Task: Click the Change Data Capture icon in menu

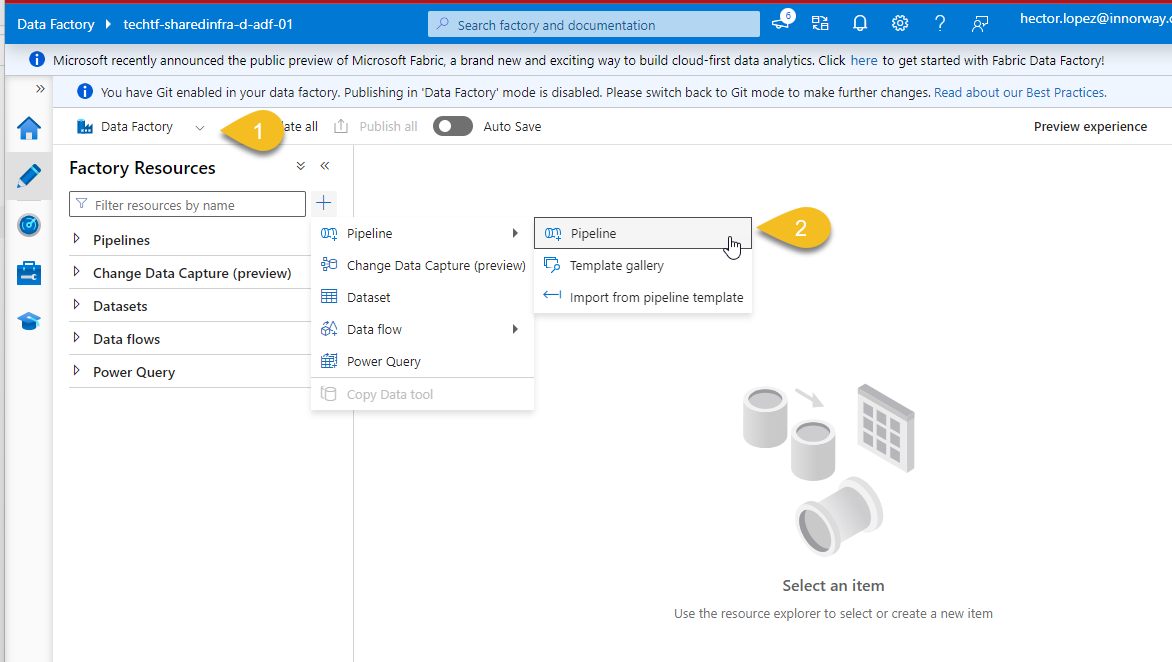Action: pos(329,264)
